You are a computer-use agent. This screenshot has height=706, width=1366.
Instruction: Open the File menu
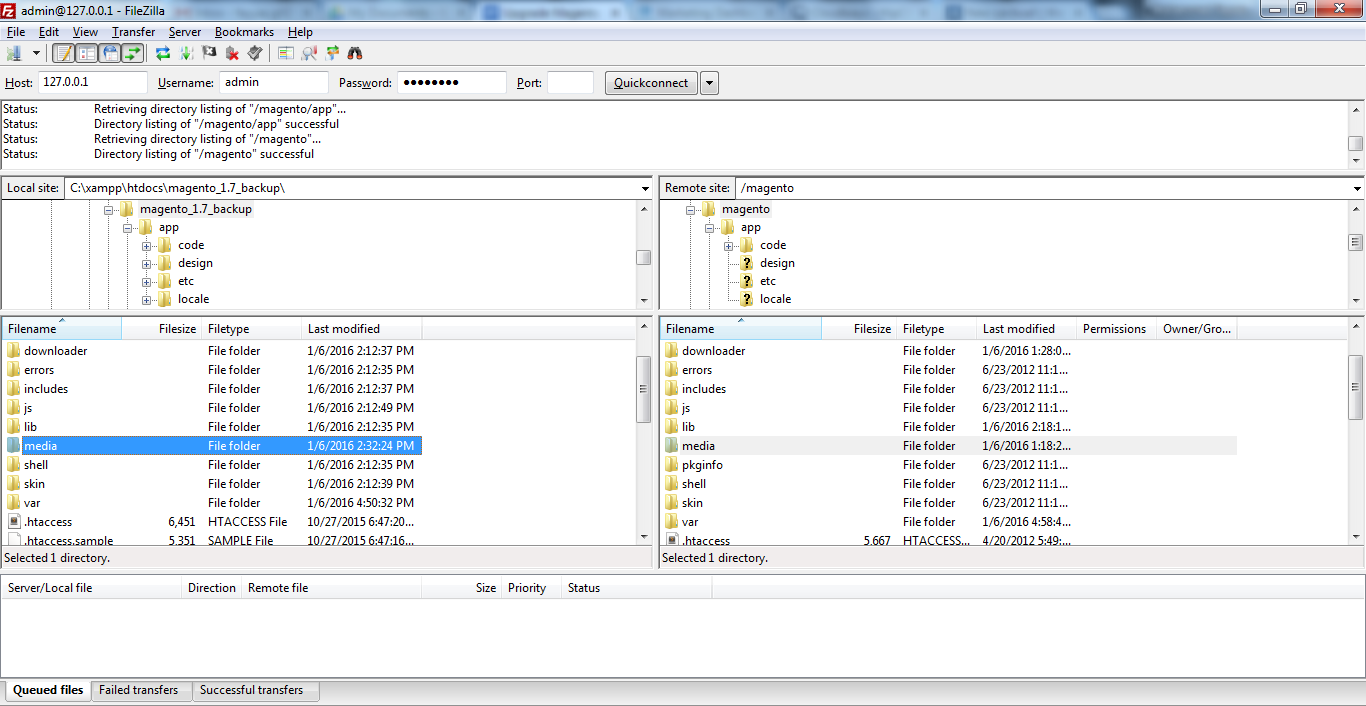[x=16, y=32]
